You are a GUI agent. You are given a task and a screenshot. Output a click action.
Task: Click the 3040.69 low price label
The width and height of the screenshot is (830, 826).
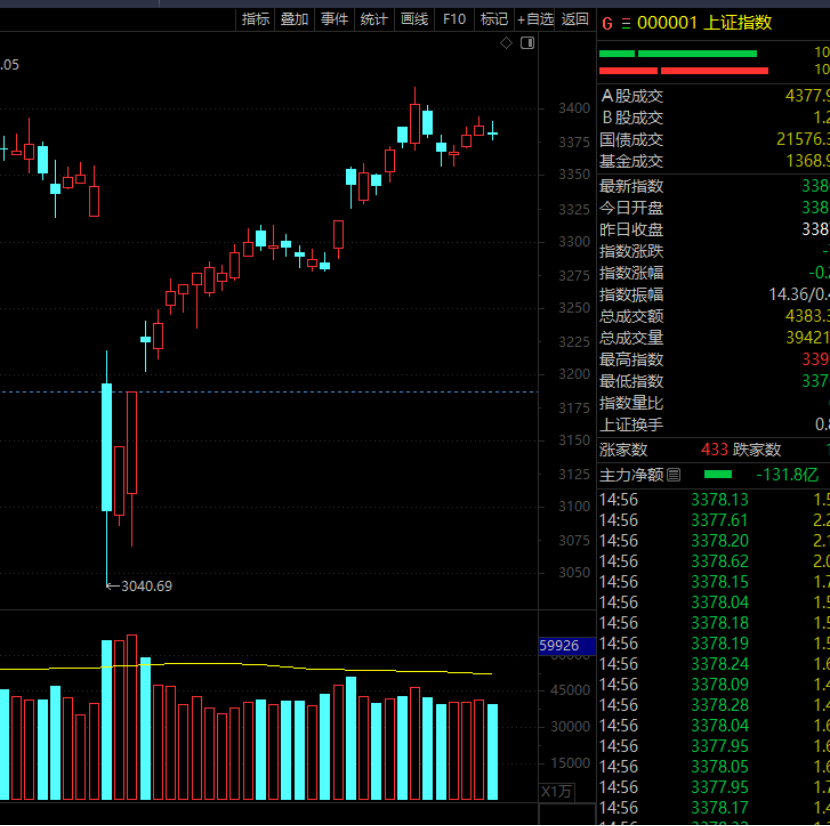coord(147,586)
